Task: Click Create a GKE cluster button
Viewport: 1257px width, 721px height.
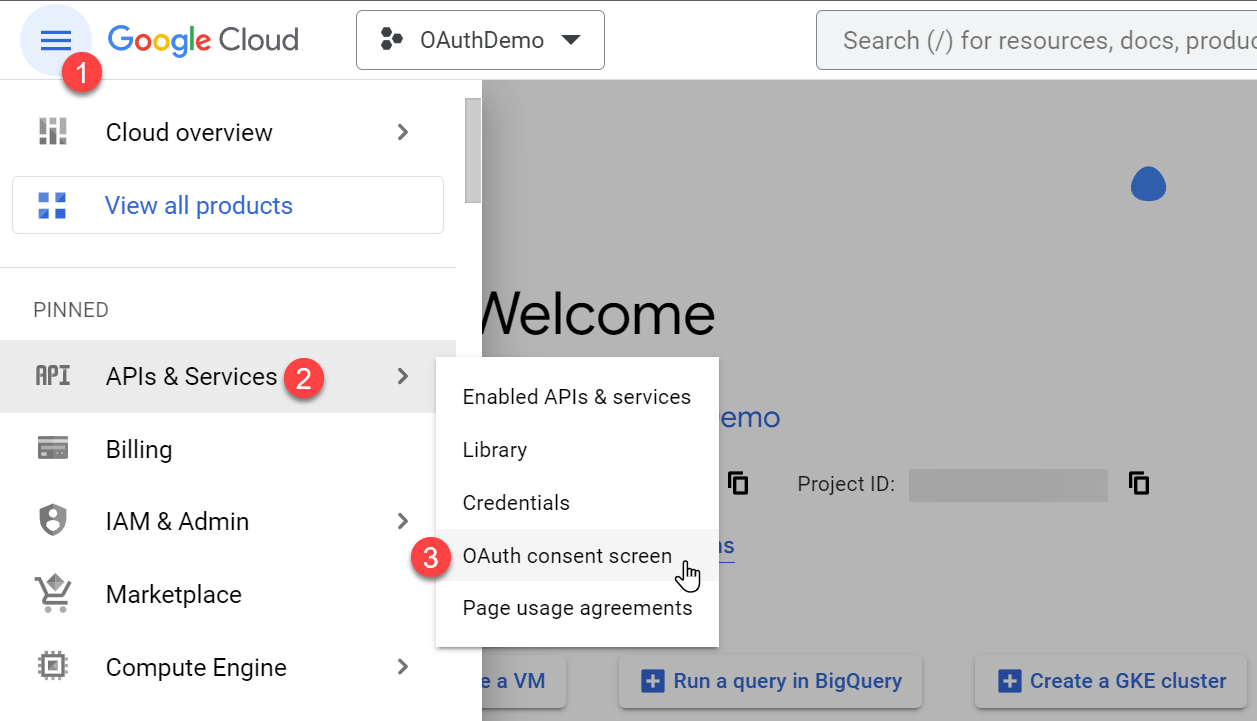Action: 1111,682
